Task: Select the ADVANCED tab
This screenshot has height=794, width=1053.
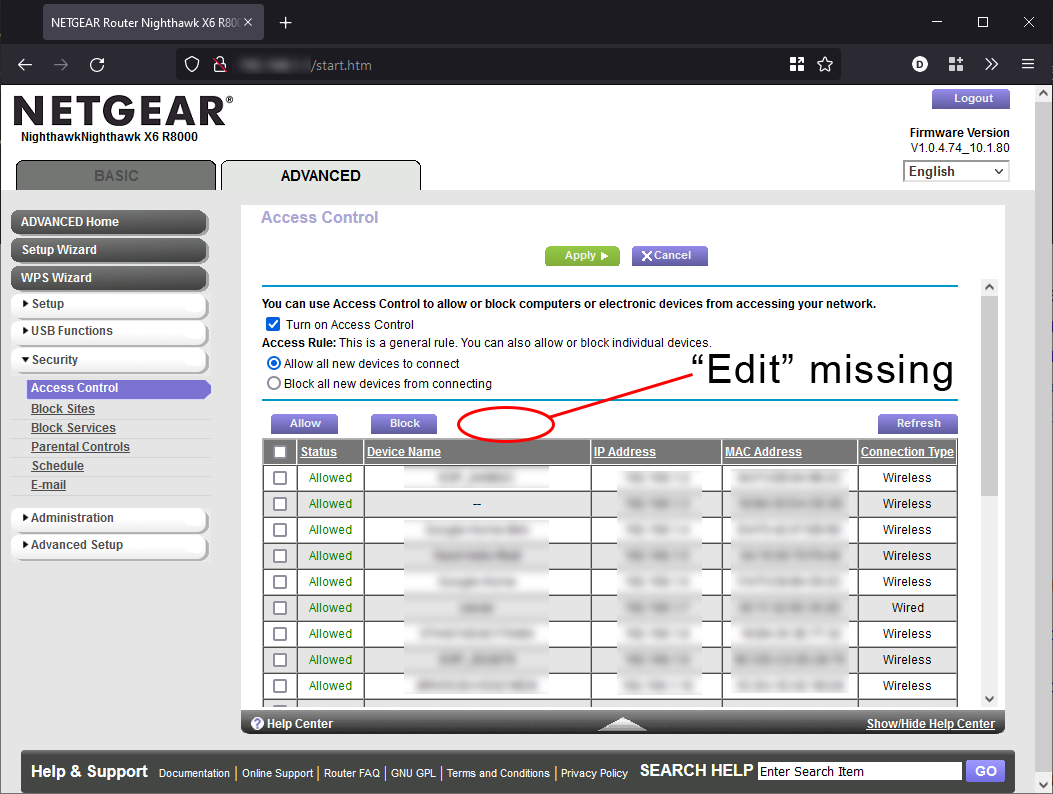Action: coord(320,175)
